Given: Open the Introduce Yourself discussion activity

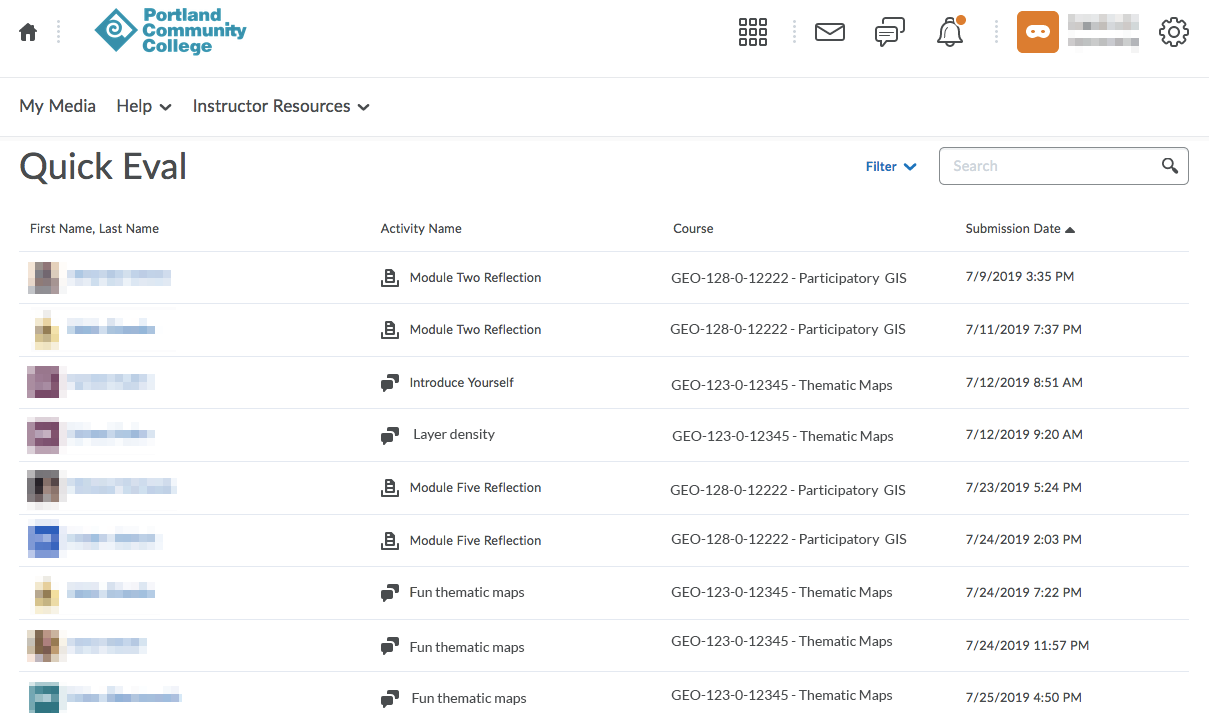Looking at the screenshot, I should 461,383.
